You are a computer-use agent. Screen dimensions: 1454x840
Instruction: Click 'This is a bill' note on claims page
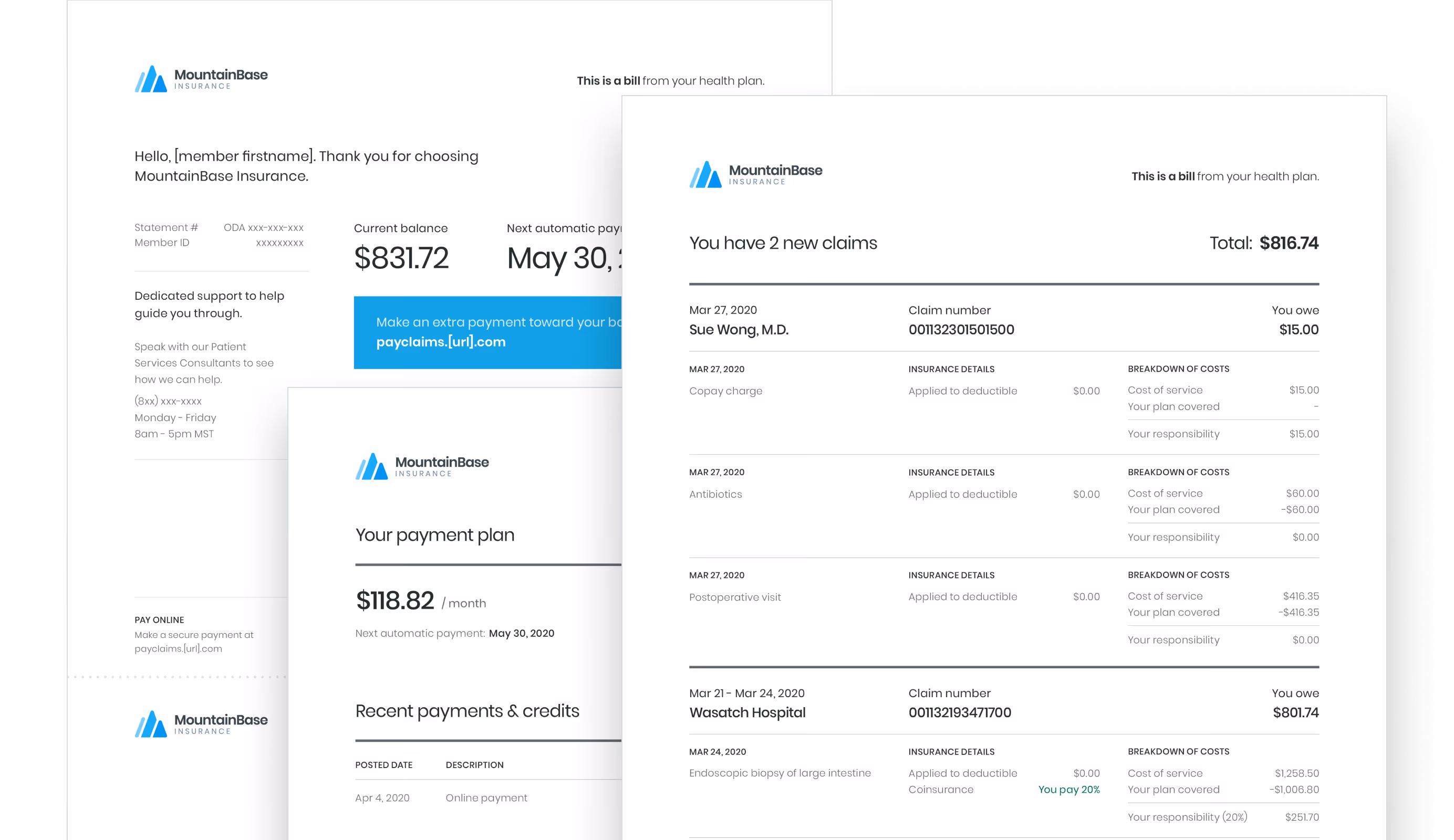1225,176
